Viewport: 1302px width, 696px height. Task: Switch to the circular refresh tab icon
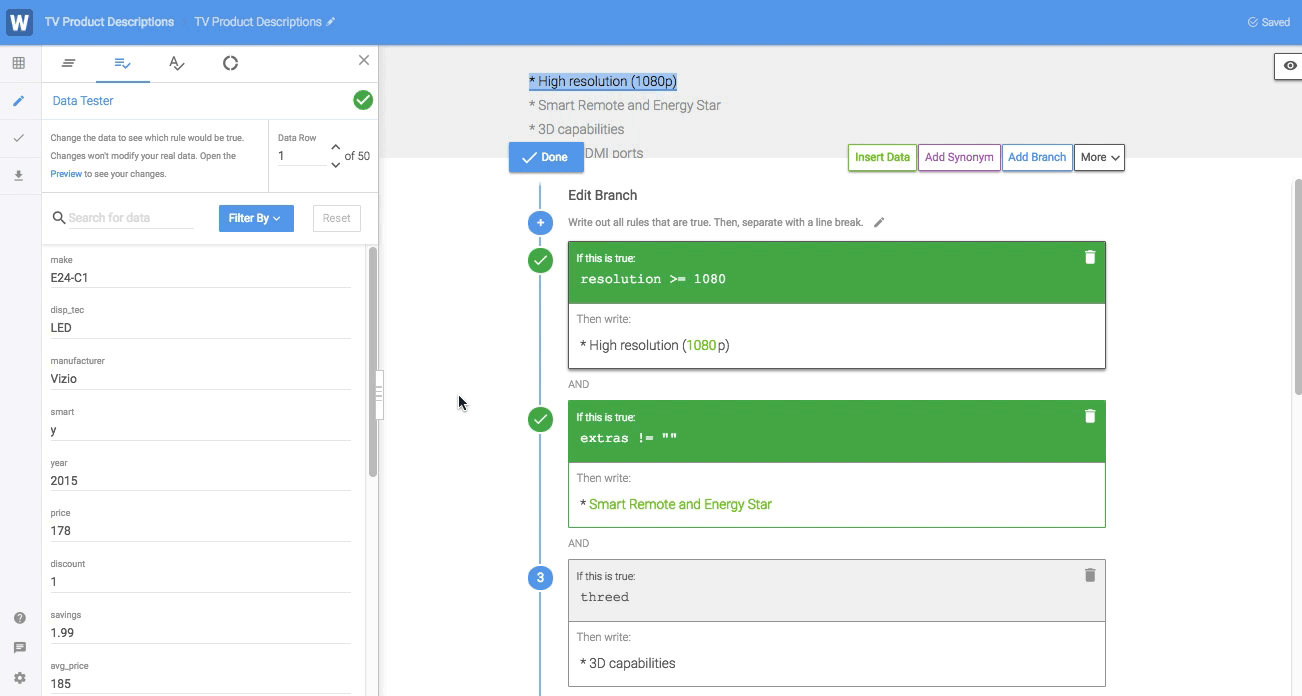click(x=230, y=63)
